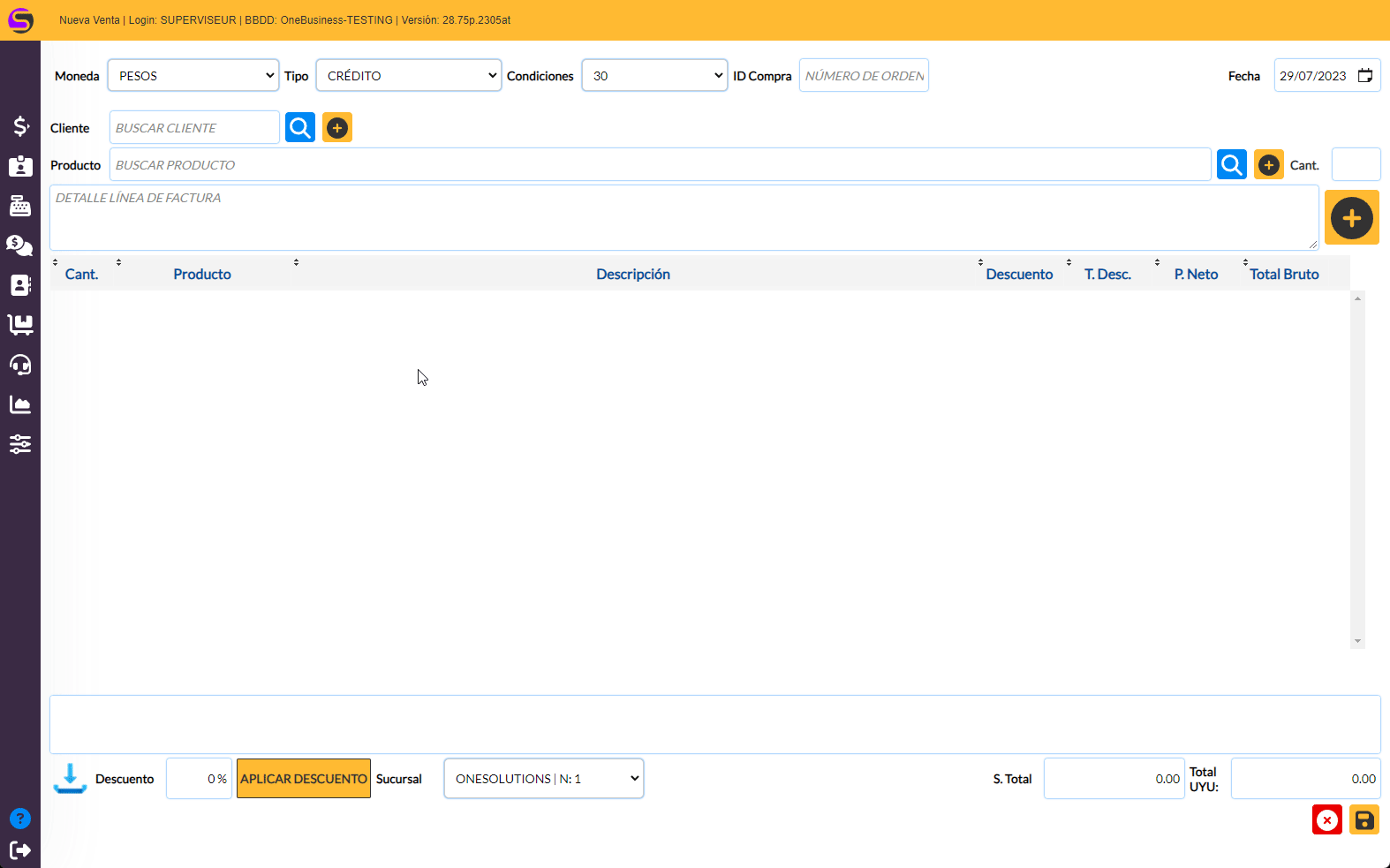Open the chart reports icon in the sidebar
The height and width of the screenshot is (868, 1390).
click(20, 404)
